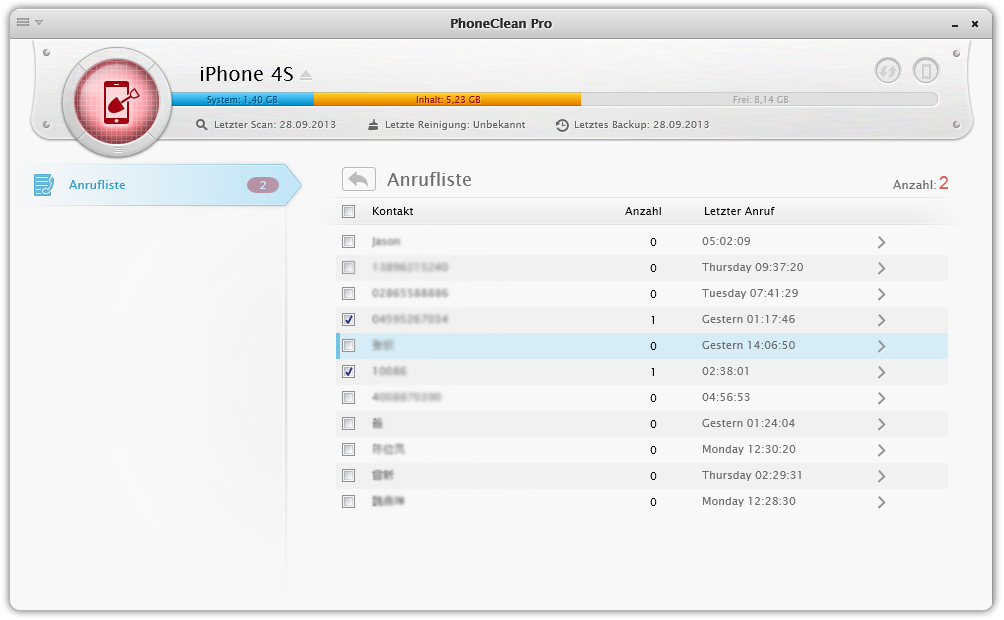Check the box for the 04:56:53 row

coord(348,398)
